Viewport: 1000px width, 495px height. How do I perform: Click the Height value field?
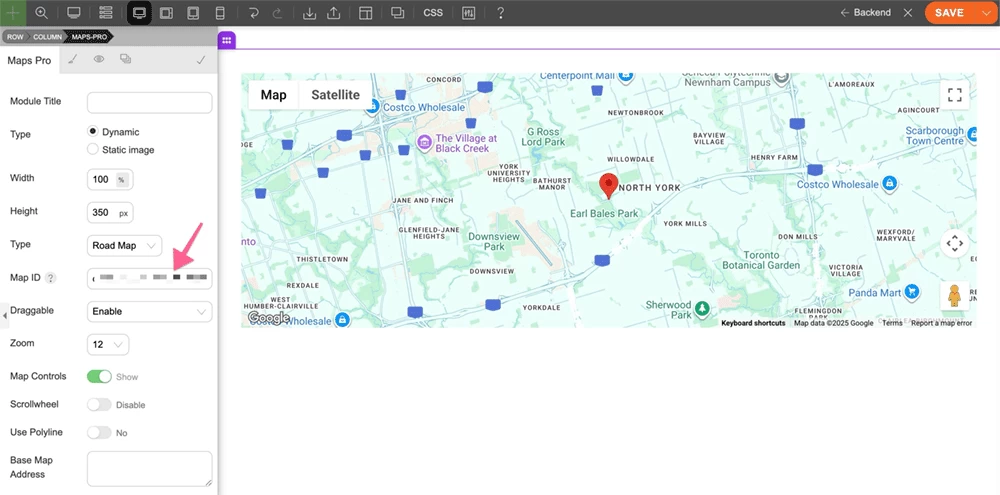(x=101, y=212)
